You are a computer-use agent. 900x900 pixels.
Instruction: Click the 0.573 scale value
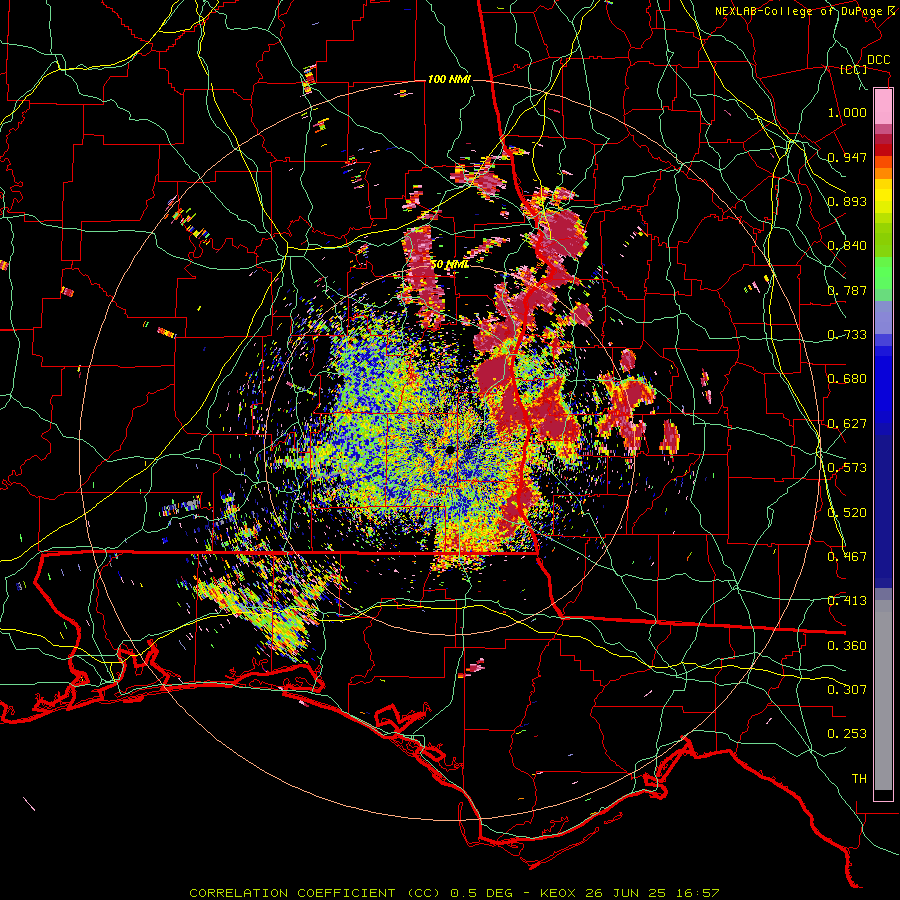[847, 468]
